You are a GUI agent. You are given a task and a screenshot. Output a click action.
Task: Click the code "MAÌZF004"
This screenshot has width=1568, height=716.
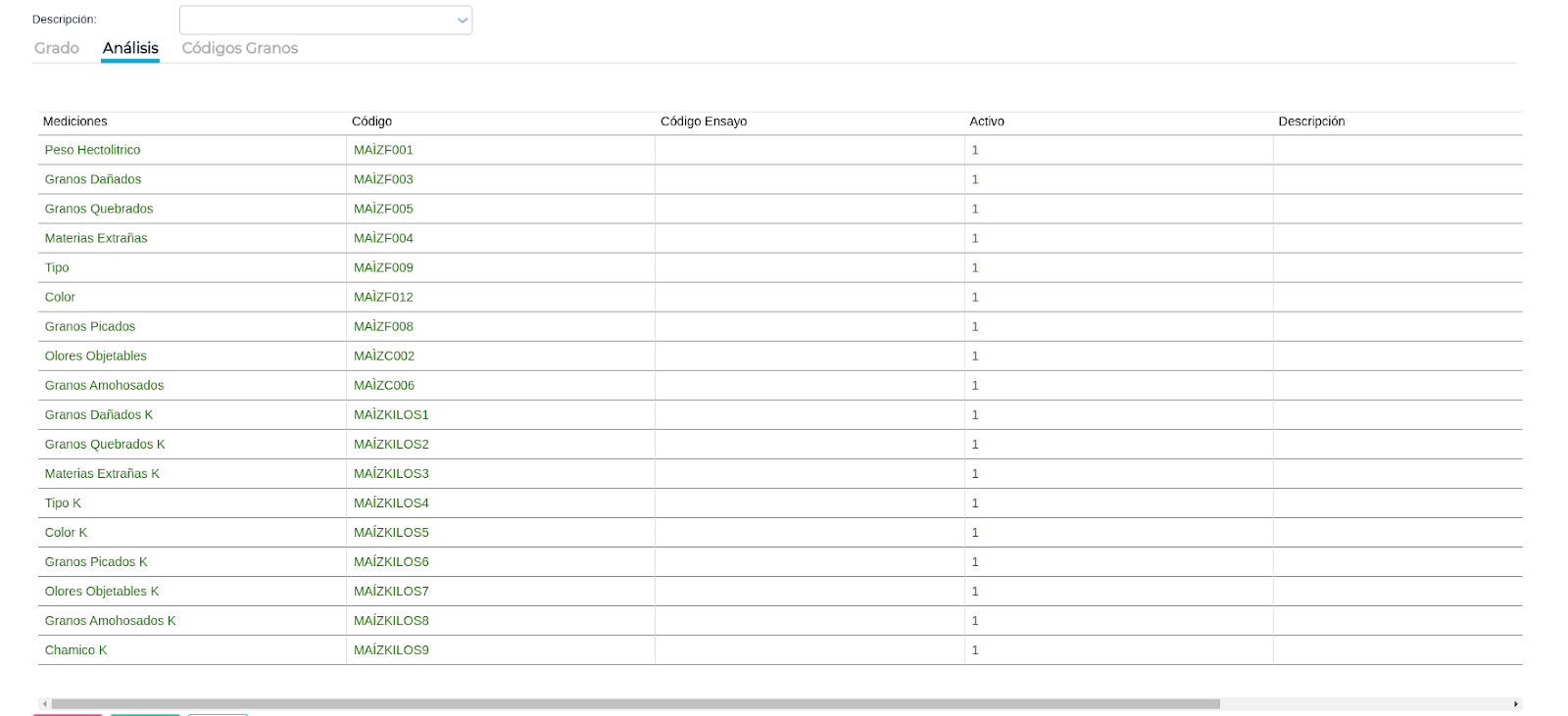coord(383,238)
